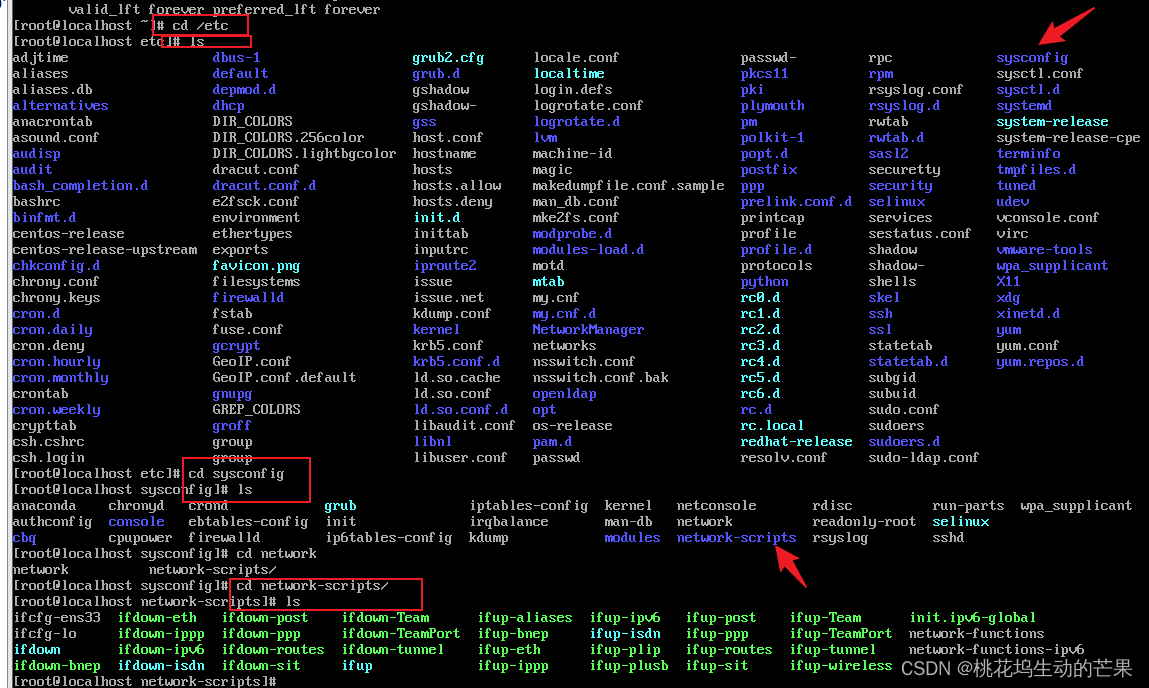
Task: Click the "ld.so.cache" file name
Action: [x=457, y=378]
